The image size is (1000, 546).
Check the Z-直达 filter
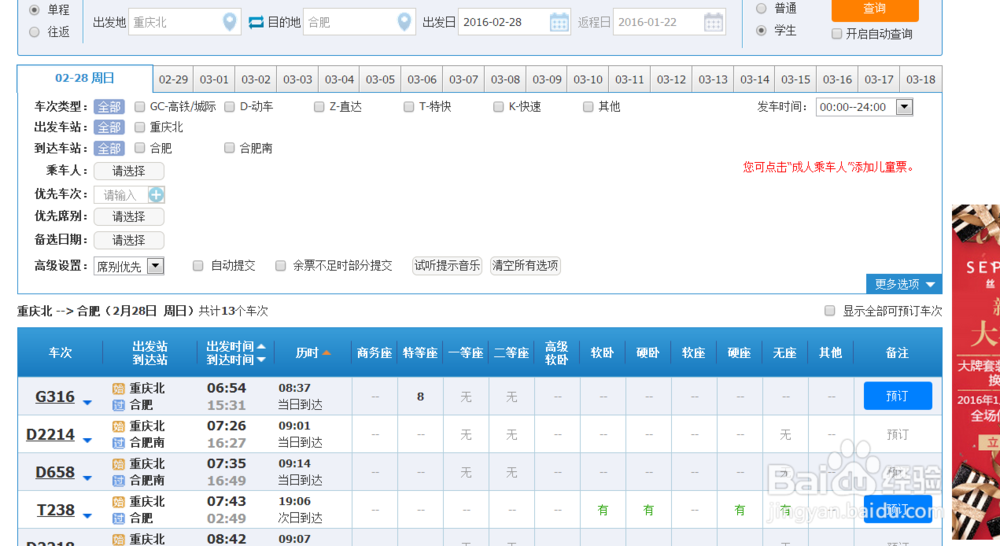click(319, 107)
